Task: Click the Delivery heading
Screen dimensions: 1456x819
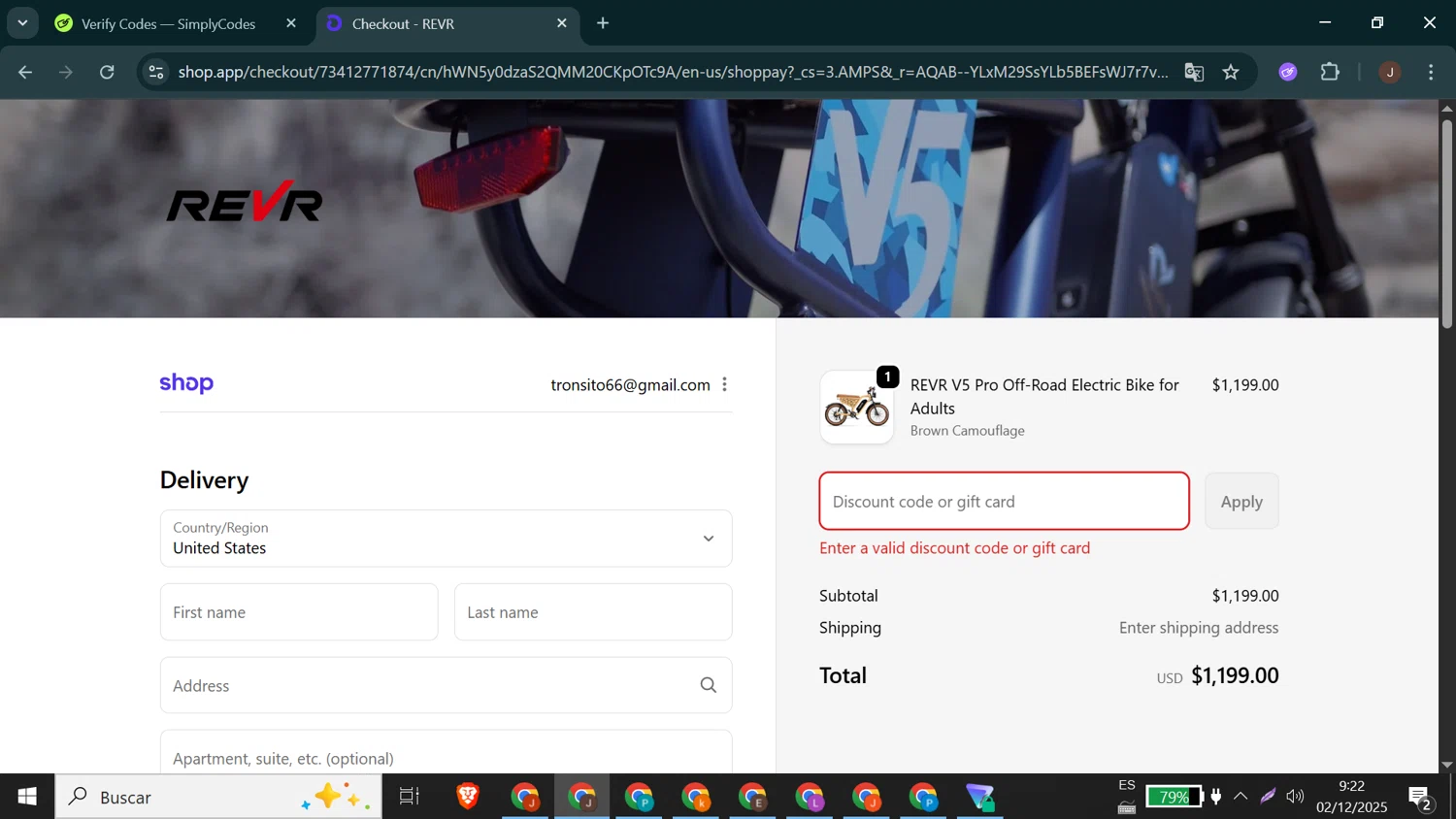Action: coord(204,480)
